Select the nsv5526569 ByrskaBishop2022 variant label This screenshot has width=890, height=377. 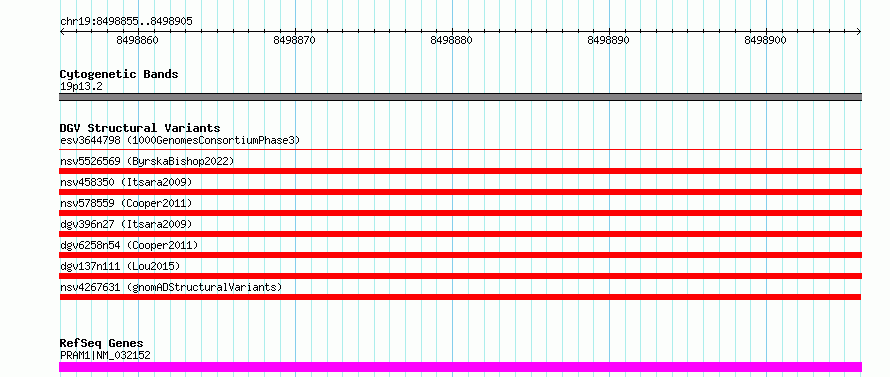coord(147,161)
